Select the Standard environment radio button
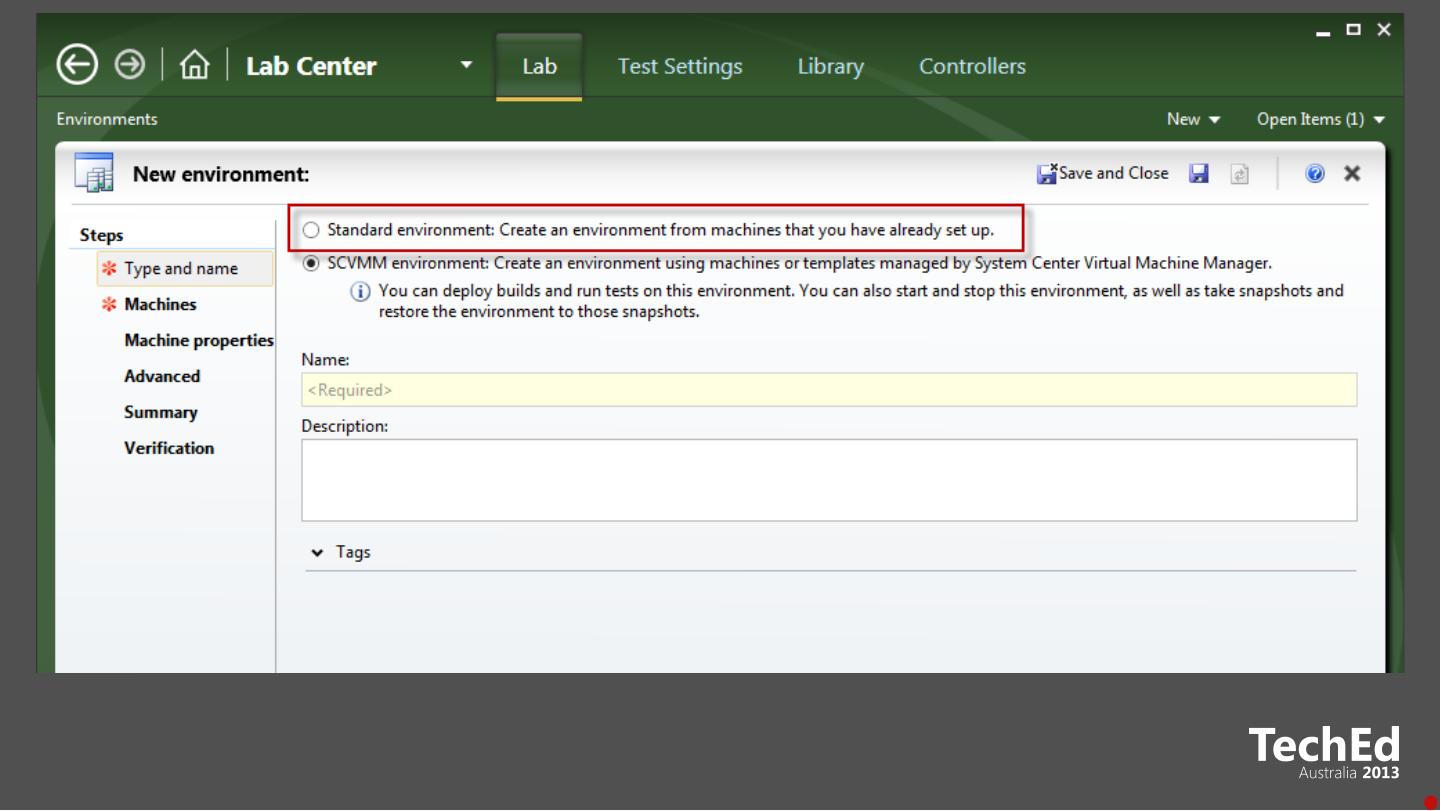The image size is (1441, 811). tap(311, 230)
